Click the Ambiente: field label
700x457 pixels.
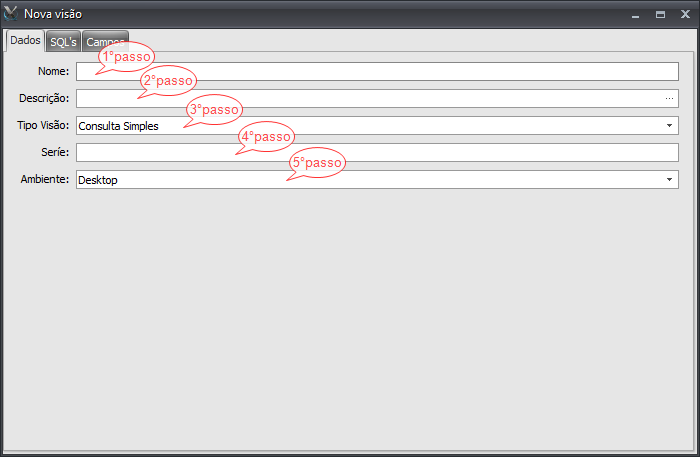coord(45,179)
